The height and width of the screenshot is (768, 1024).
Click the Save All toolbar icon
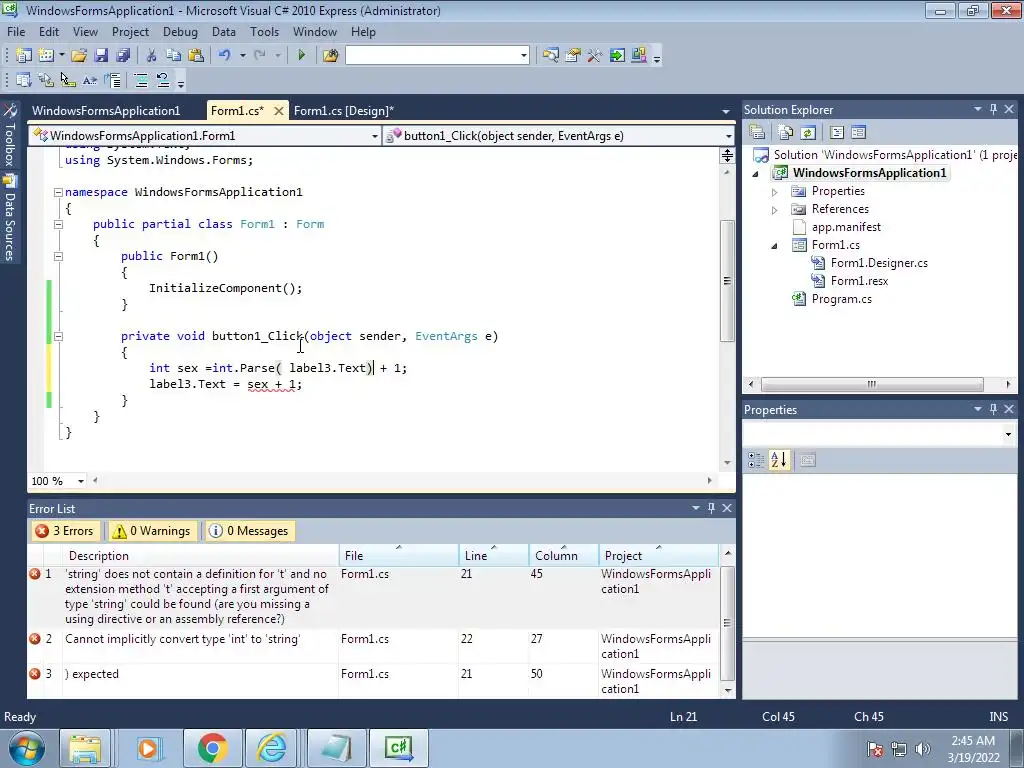123,56
